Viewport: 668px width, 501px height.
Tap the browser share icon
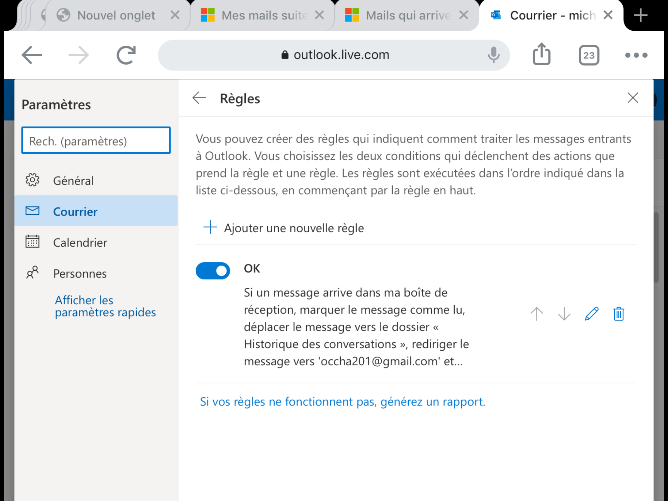[541, 54]
